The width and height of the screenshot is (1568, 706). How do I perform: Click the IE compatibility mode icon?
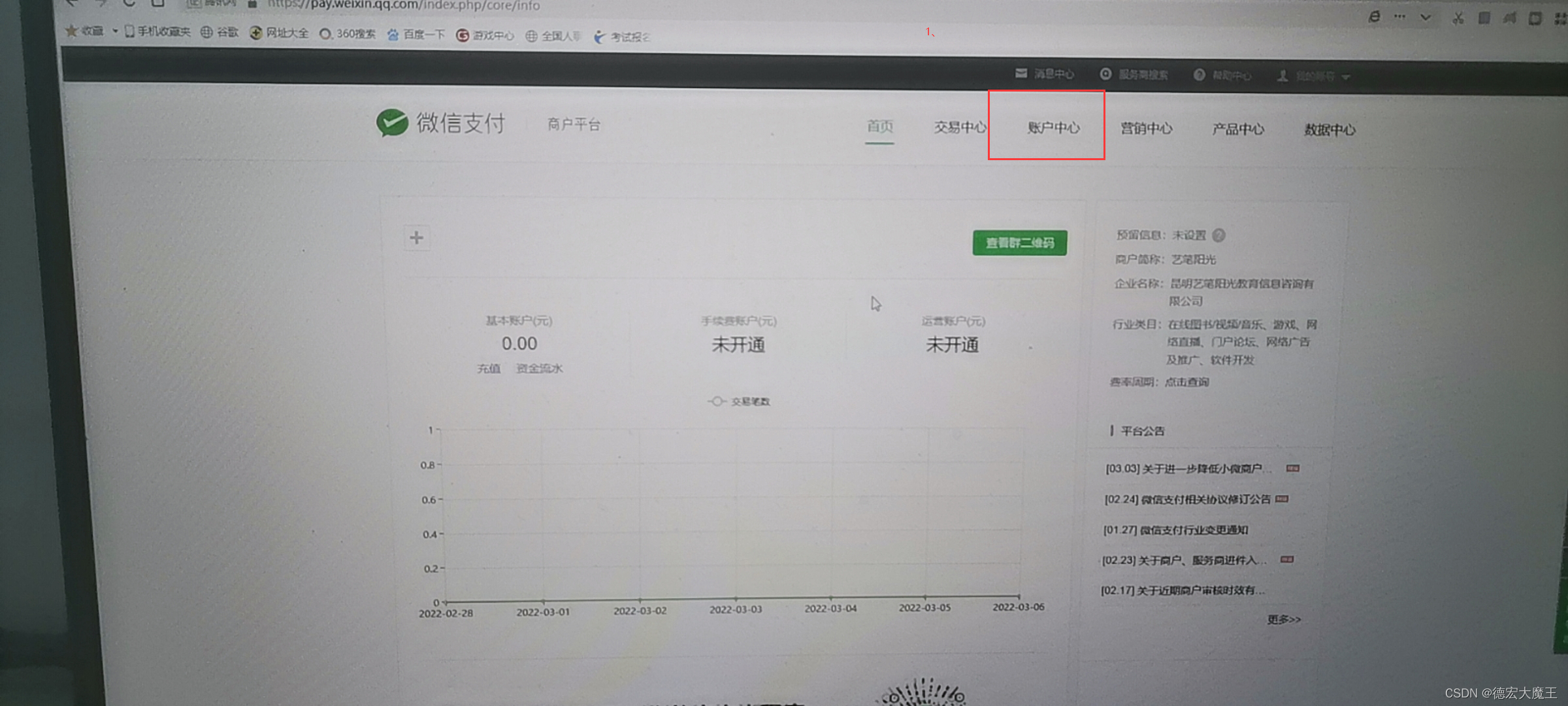[x=1374, y=17]
